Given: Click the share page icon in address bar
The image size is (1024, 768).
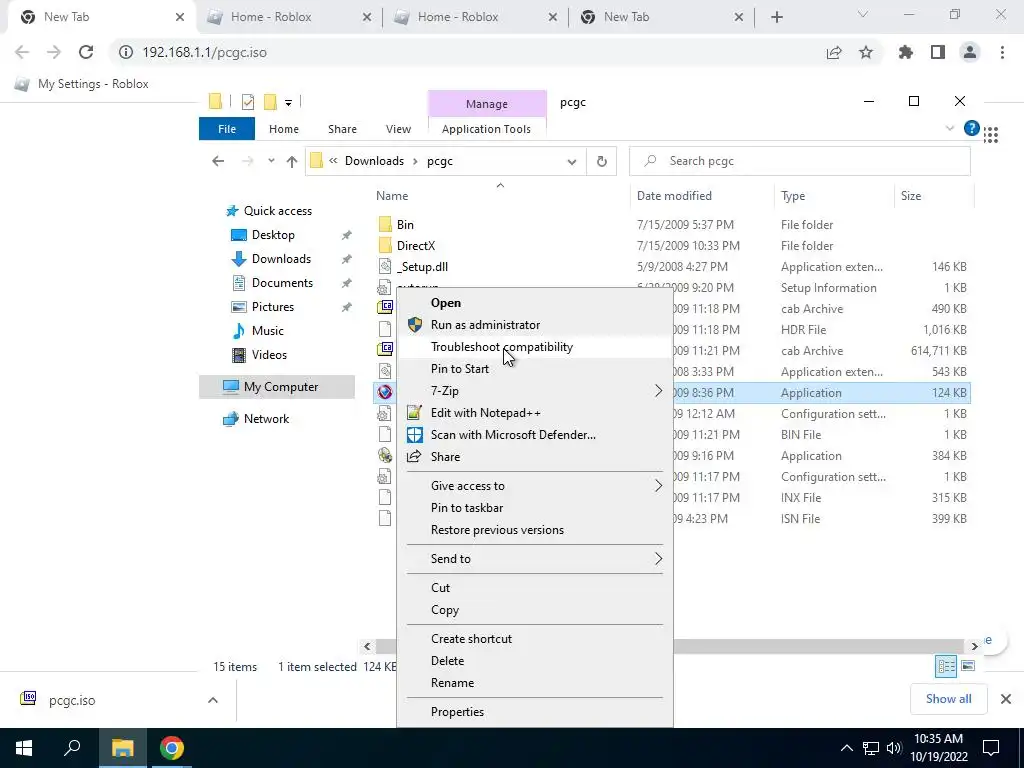Looking at the screenshot, I should pos(834,52).
